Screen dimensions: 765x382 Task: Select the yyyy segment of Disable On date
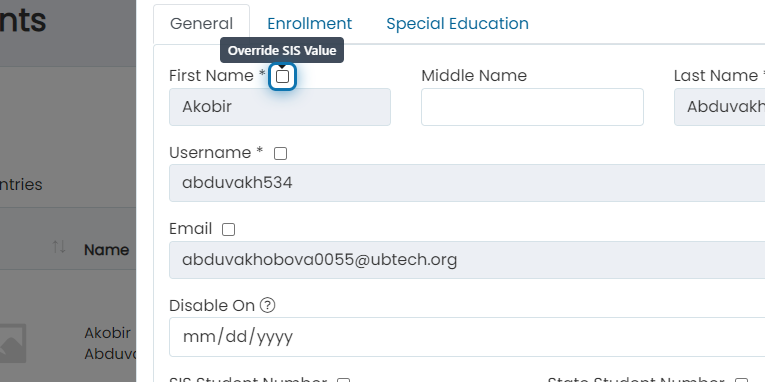pyautogui.click(x=275, y=337)
